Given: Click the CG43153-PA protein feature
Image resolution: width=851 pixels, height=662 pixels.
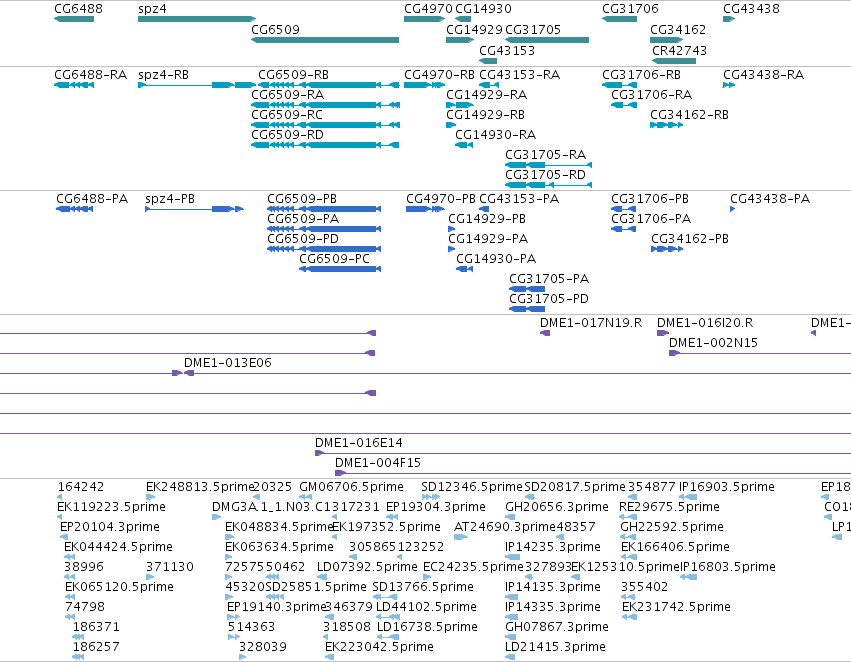Looking at the screenshot, I should (x=484, y=209).
